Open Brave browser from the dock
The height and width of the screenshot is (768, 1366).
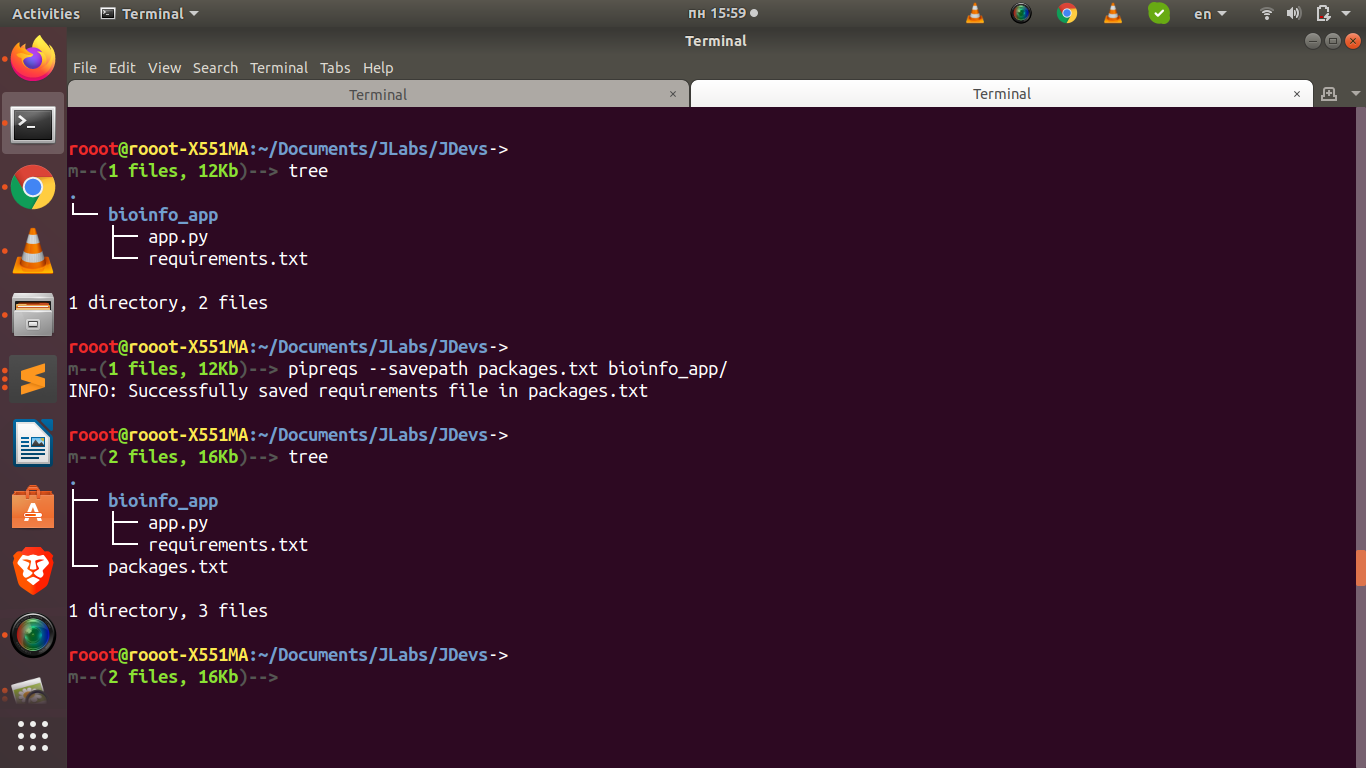click(x=33, y=571)
